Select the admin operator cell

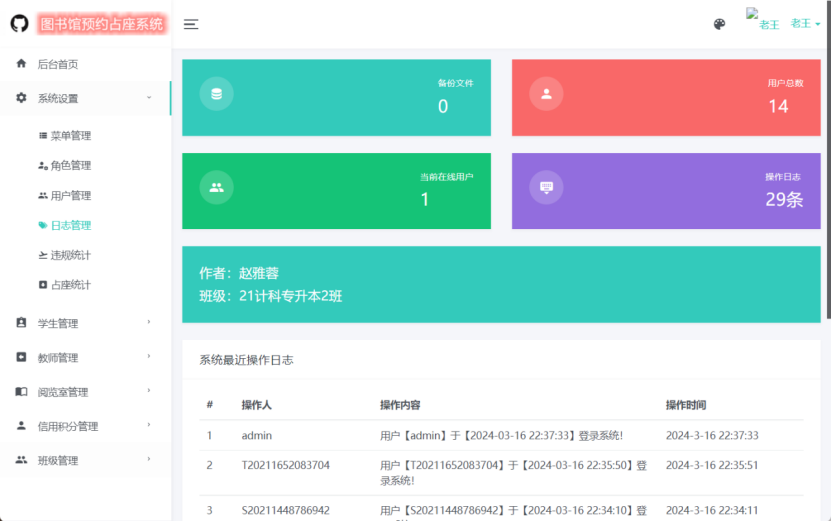[x=257, y=435]
